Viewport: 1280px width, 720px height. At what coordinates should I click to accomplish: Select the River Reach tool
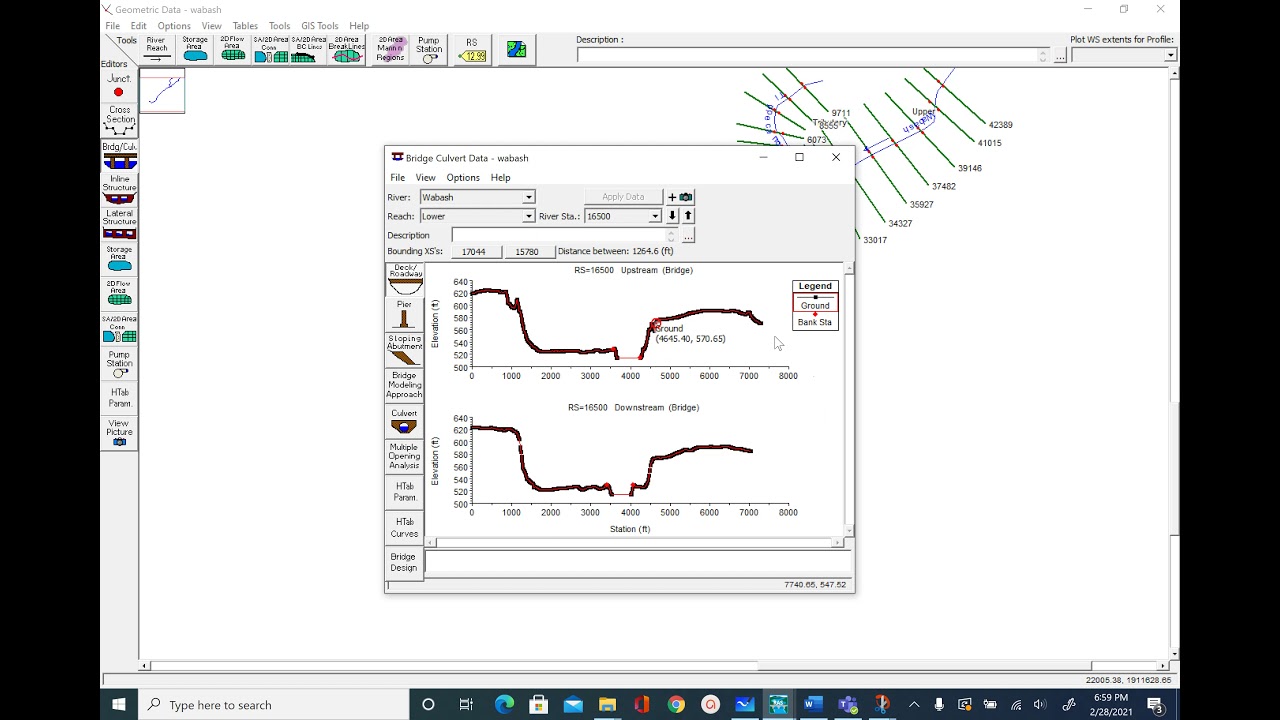tap(157, 49)
